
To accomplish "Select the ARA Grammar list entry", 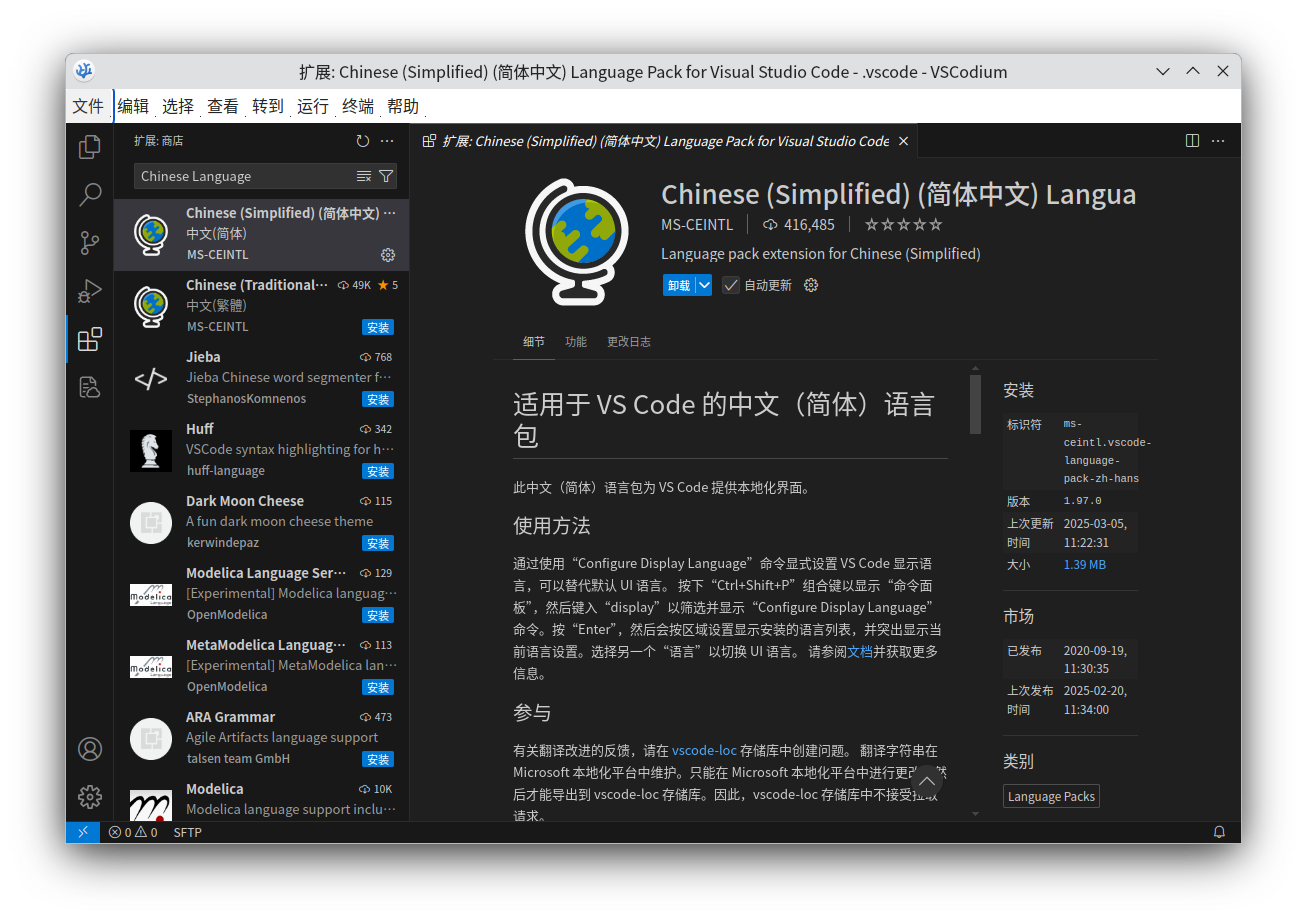I will [x=262, y=738].
